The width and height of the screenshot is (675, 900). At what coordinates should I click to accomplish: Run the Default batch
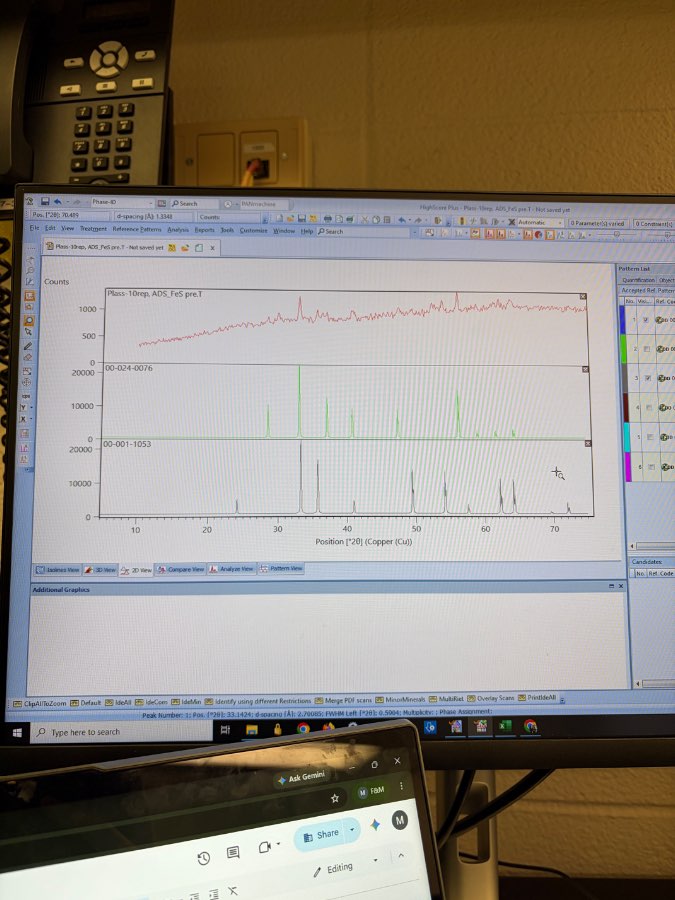[86, 703]
